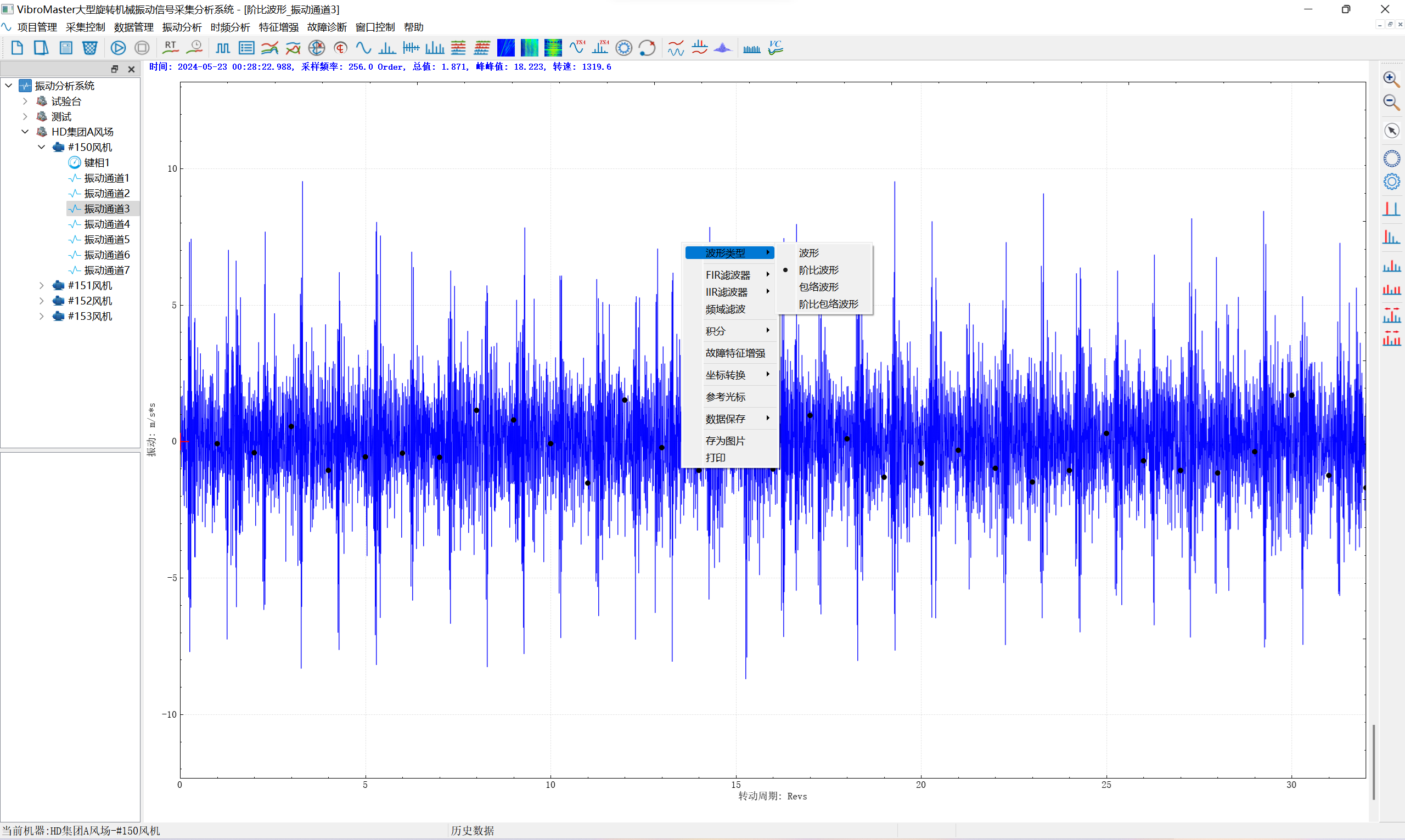Click the gear ring toolbar icon
The image size is (1405, 840).
pyautogui.click(x=624, y=48)
